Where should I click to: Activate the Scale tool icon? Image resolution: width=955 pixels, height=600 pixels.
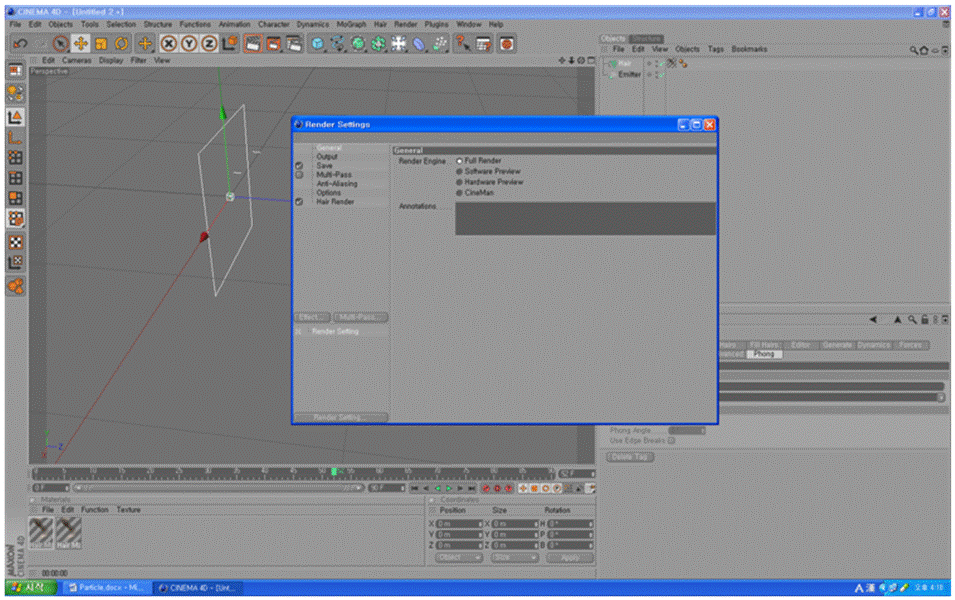click(101, 44)
